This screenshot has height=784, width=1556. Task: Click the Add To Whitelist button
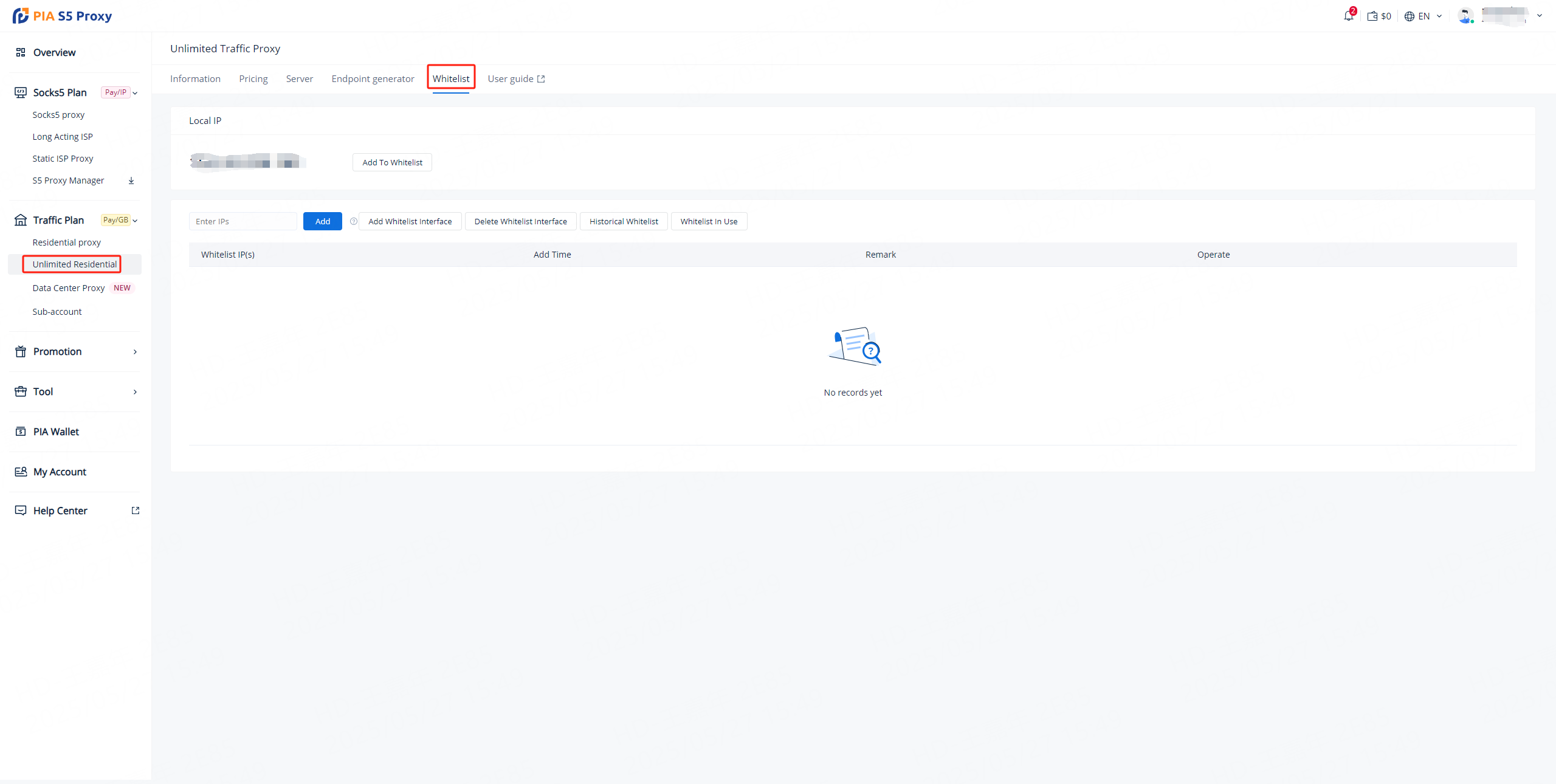click(392, 162)
